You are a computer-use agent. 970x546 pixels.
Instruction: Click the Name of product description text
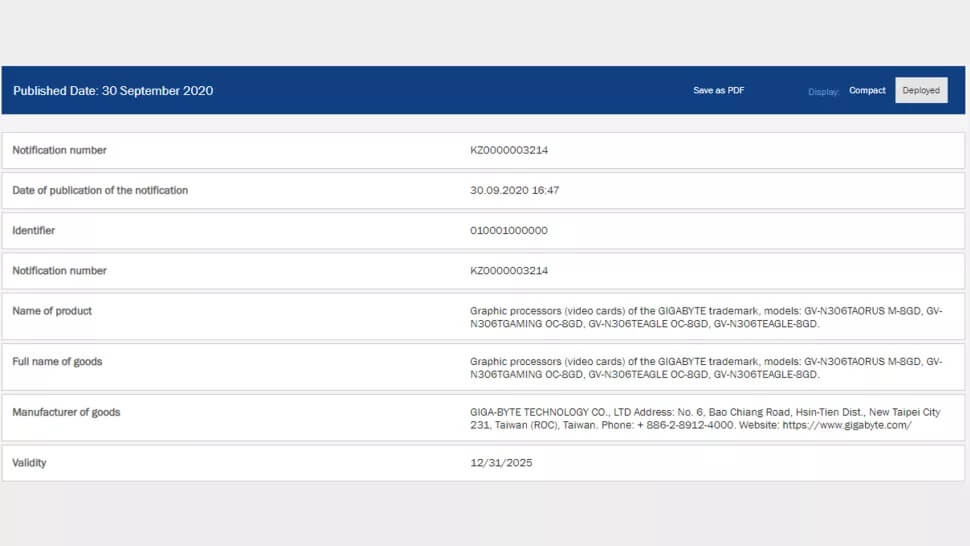[706, 317]
